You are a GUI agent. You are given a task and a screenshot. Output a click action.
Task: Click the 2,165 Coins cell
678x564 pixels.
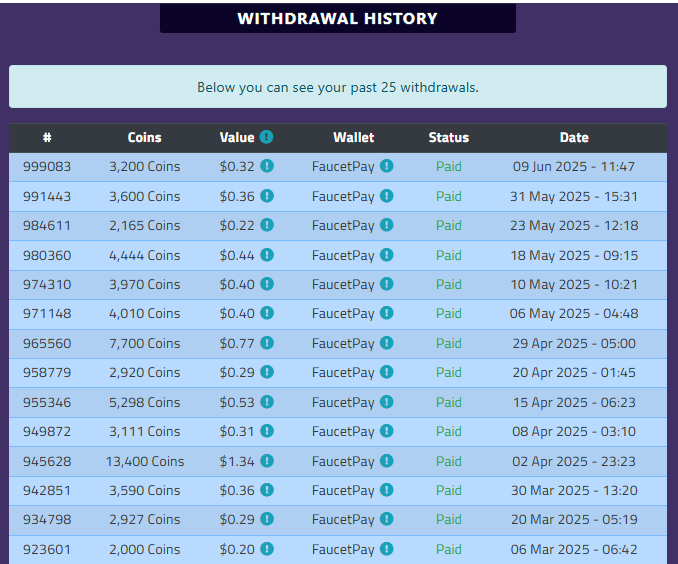click(144, 225)
